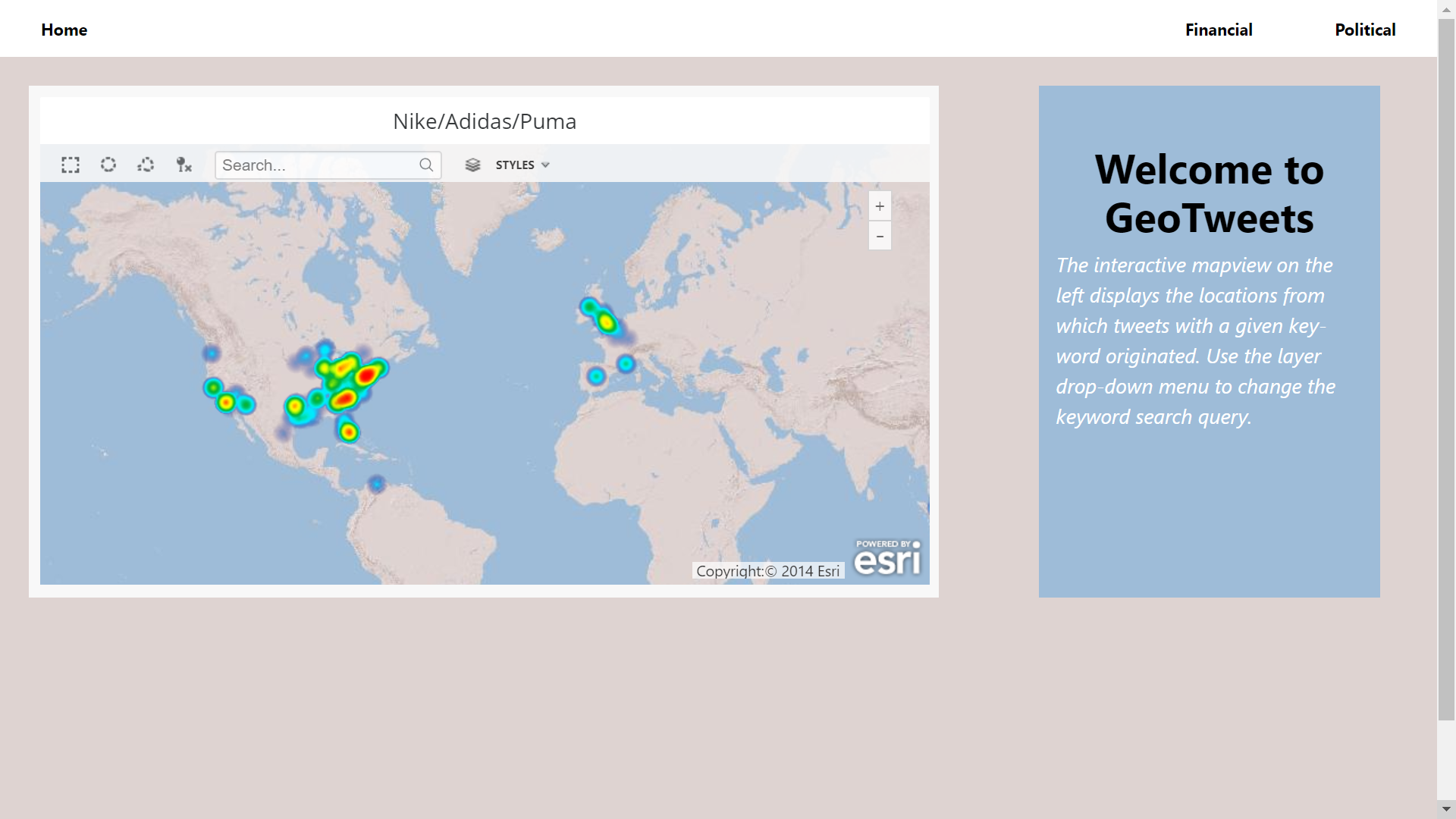Viewport: 1456px width, 819px height.
Task: Click the page scrollbar down arrow
Action: tap(1446, 809)
